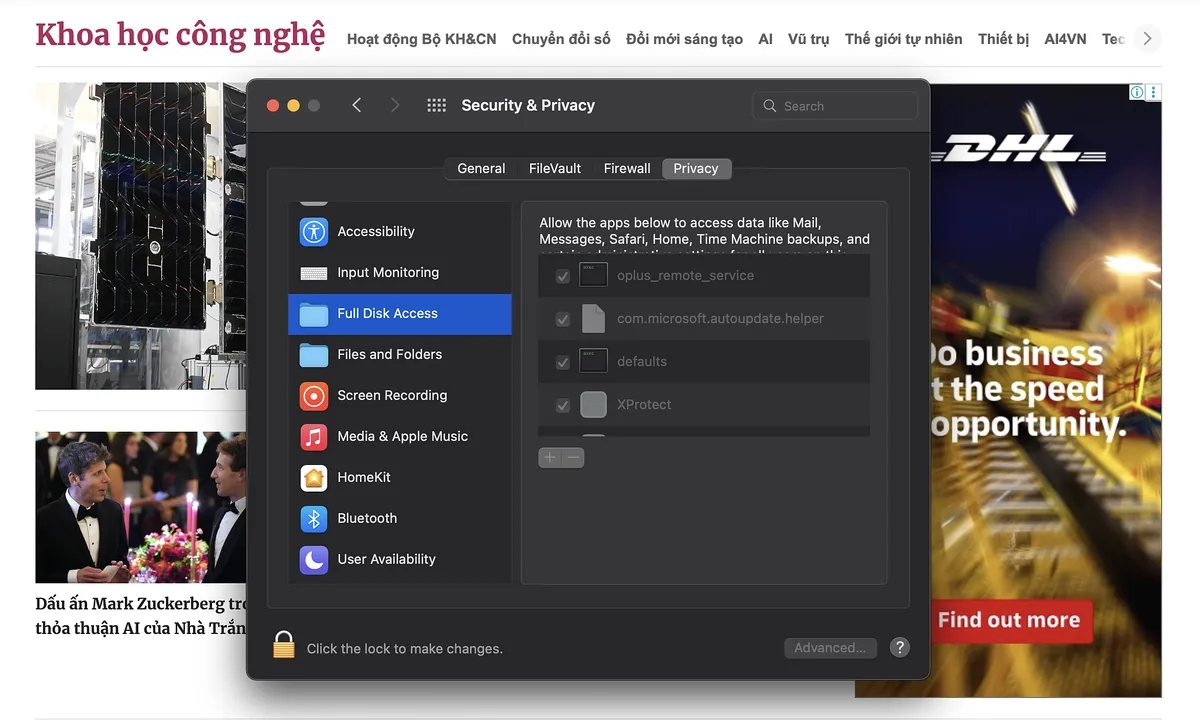Image resolution: width=1200 pixels, height=720 pixels.
Task: Click the XProtect app name
Action: point(644,405)
